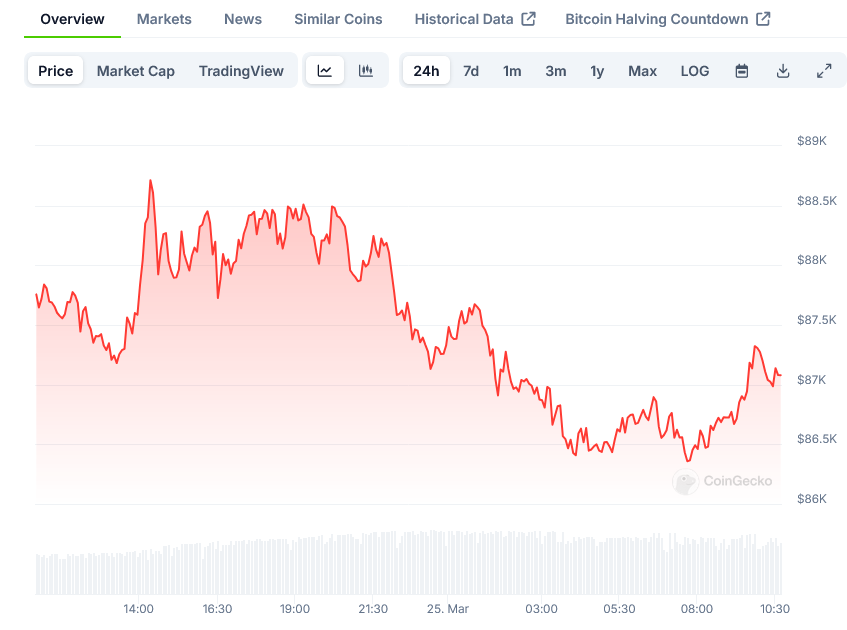Image resolution: width=847 pixels, height=630 pixels.
Task: Toggle LOG scale
Action: point(695,71)
